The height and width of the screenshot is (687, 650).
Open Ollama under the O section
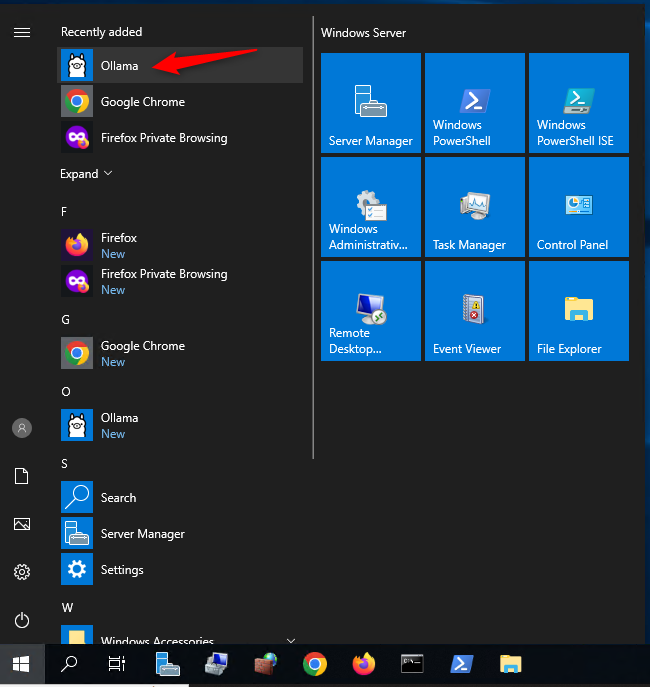(180, 425)
